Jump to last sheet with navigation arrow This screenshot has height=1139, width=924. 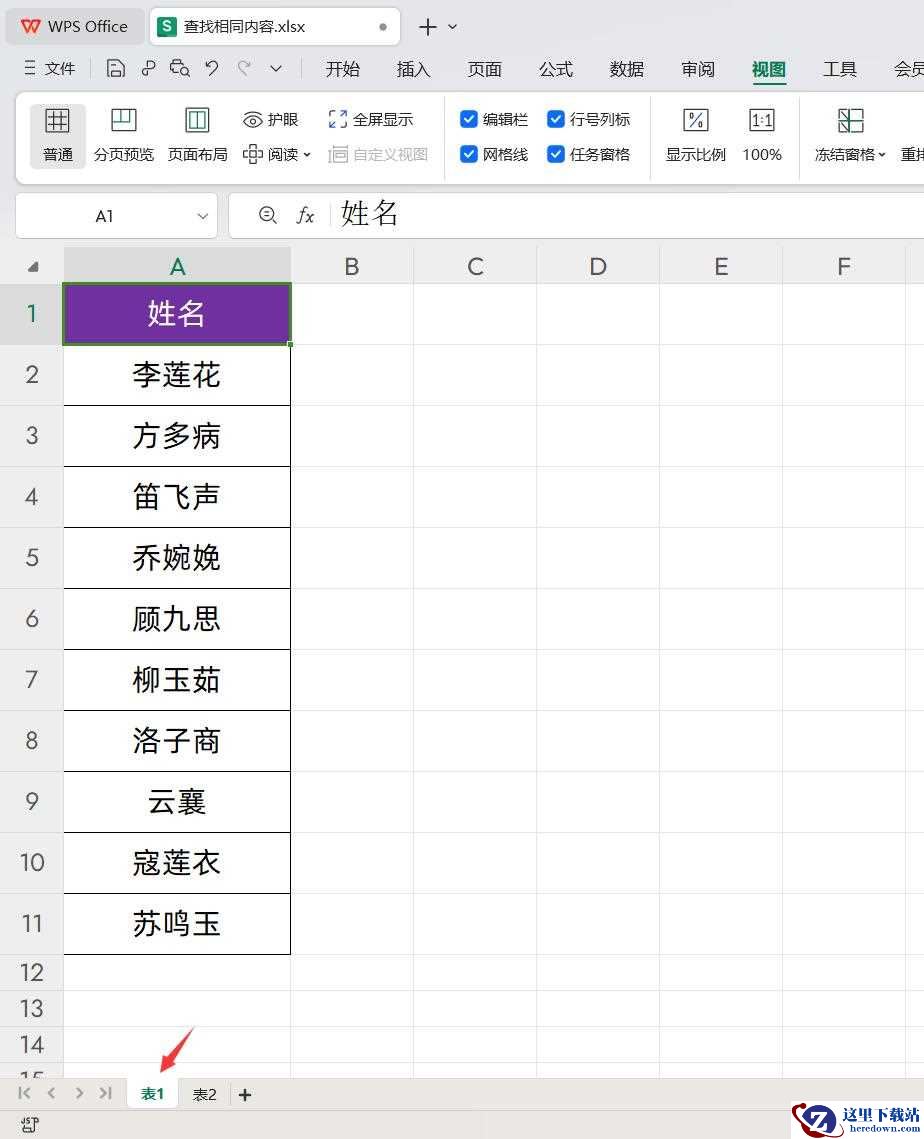point(105,1093)
